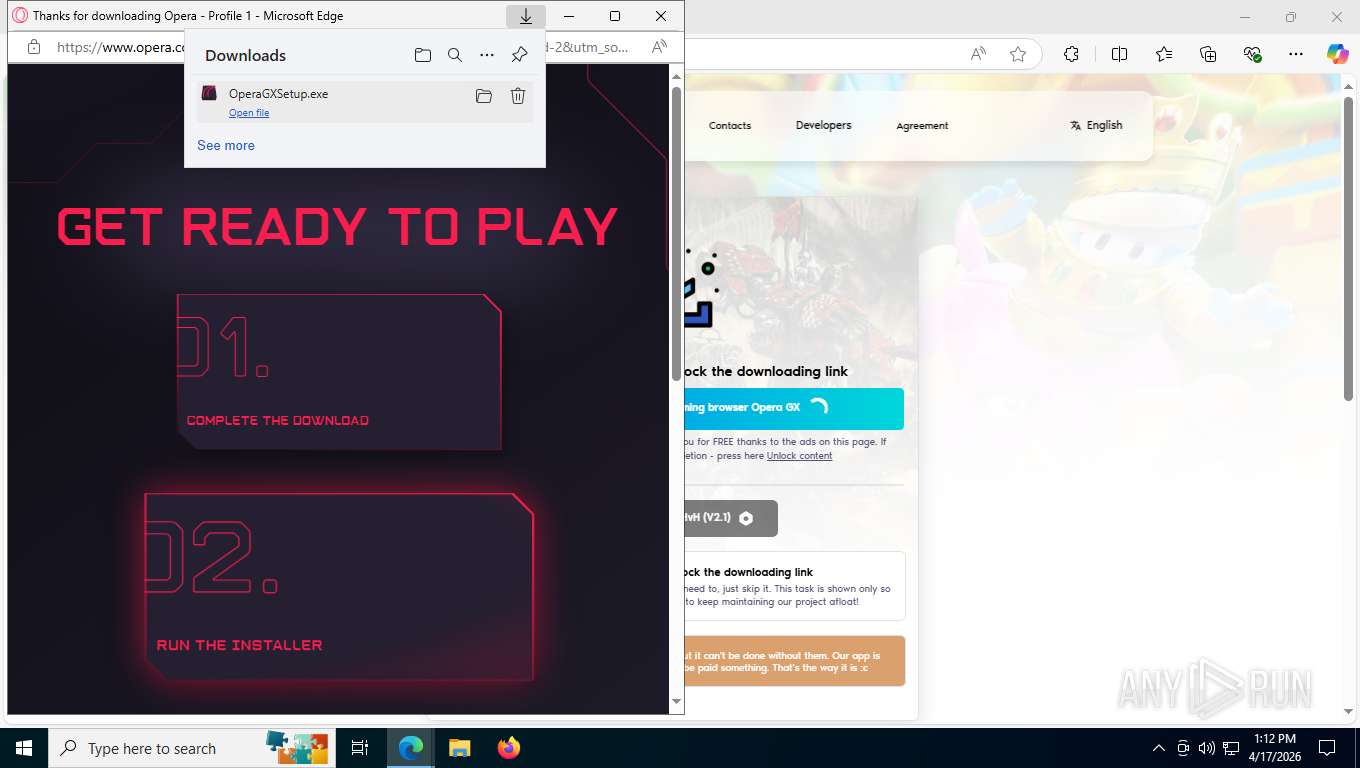1360x768 pixels.
Task: Toggle Read aloud in background Edge window
Action: click(x=979, y=54)
